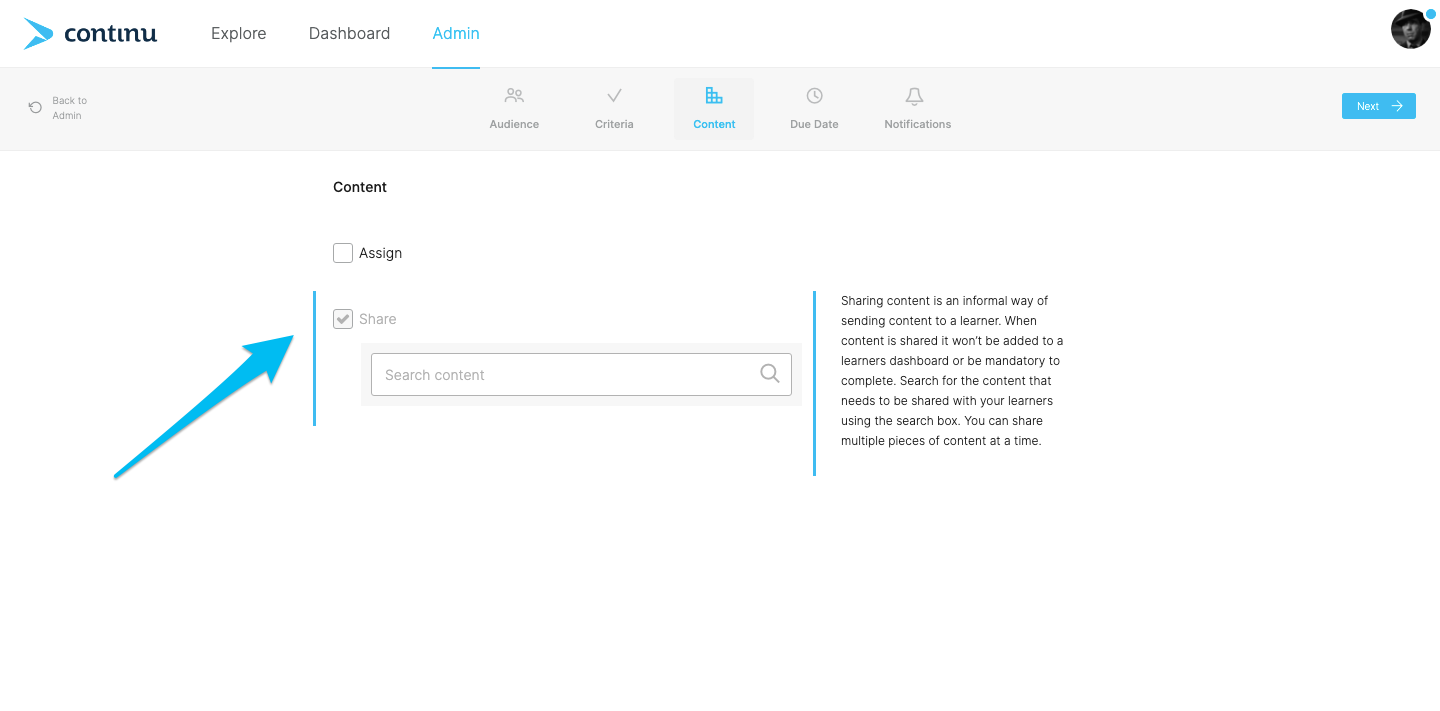The height and width of the screenshot is (711, 1440).
Task: Click the magnifier search icon
Action: pyautogui.click(x=769, y=373)
